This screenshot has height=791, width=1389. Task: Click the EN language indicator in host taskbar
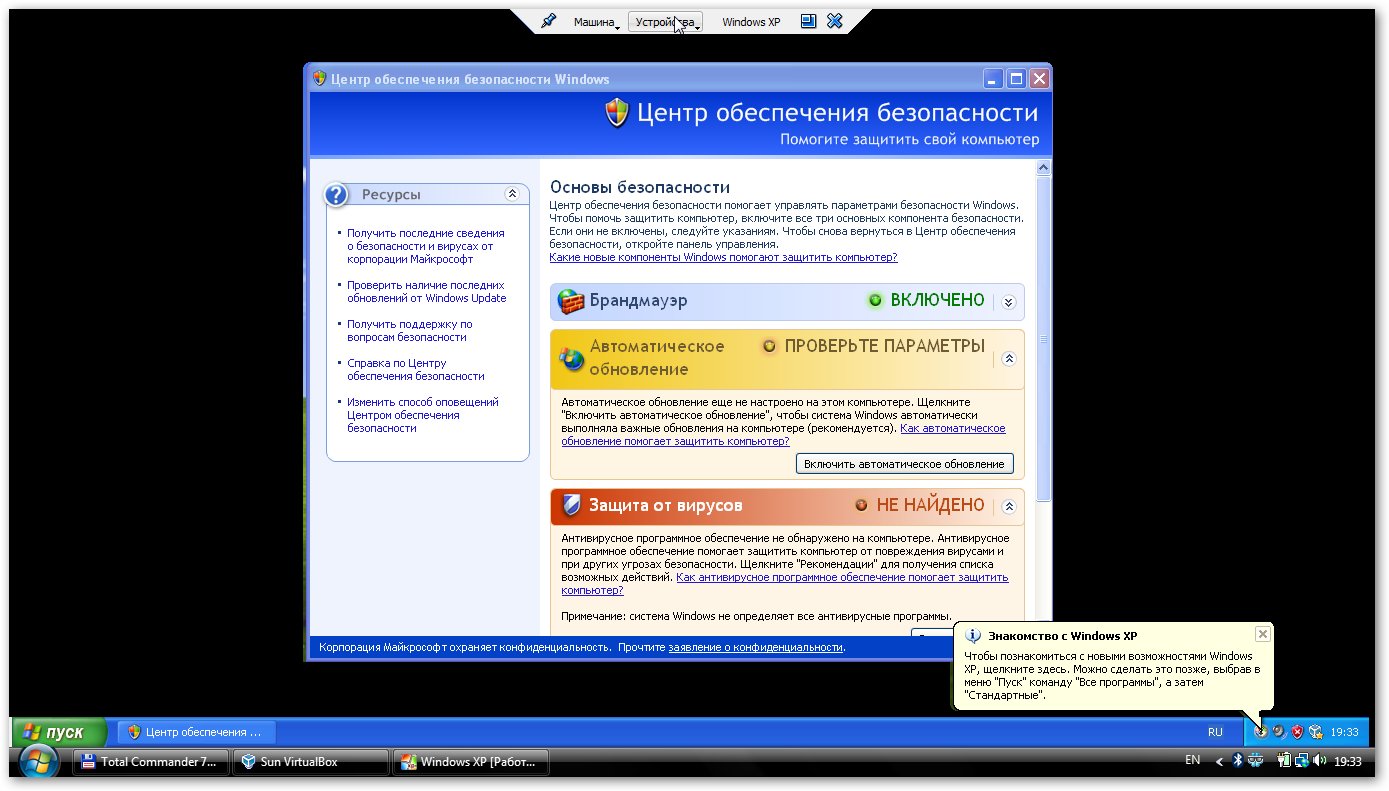coord(1192,761)
